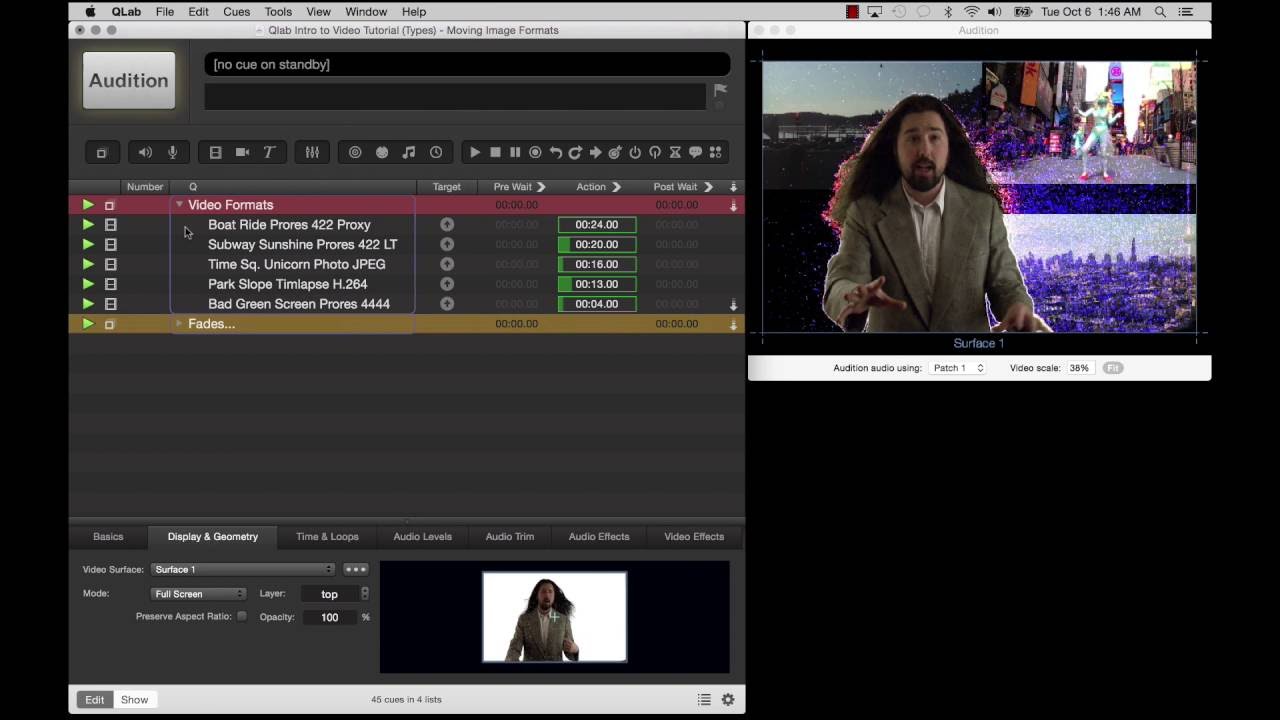Viewport: 1280px width, 720px height.
Task: Click the Opacity field showing 100
Action: pos(329,617)
